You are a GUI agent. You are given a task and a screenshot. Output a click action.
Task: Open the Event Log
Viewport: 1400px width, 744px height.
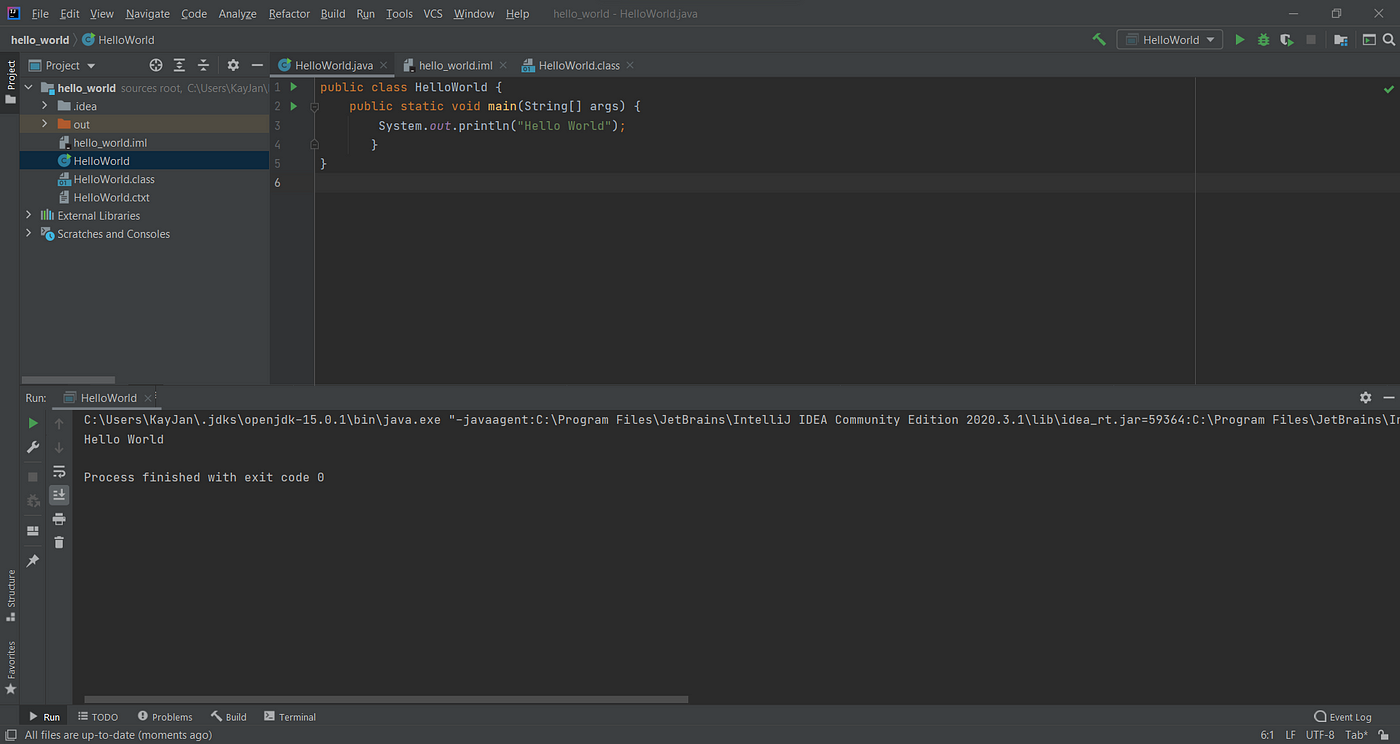click(1343, 717)
